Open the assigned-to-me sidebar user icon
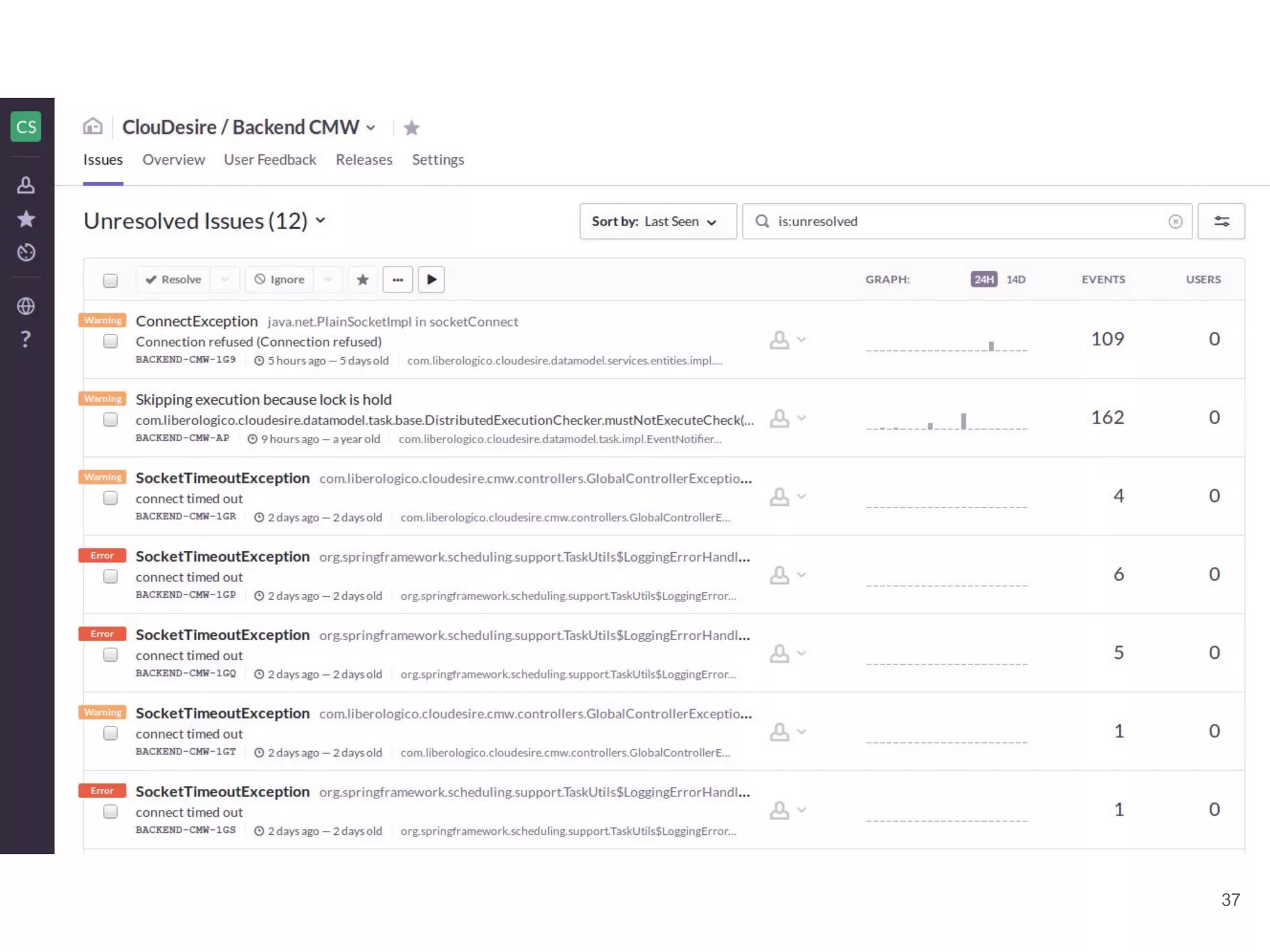Image resolution: width=1270 pixels, height=952 pixels. [x=26, y=185]
